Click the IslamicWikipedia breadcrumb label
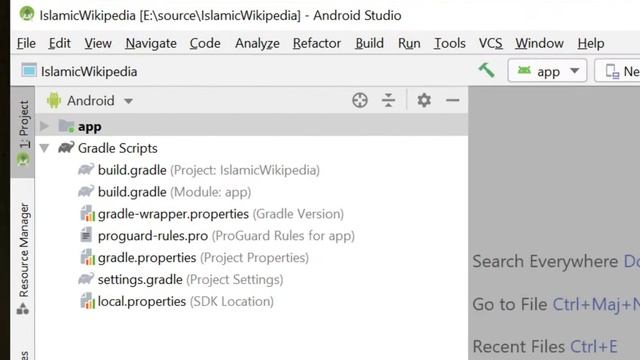 point(89,71)
